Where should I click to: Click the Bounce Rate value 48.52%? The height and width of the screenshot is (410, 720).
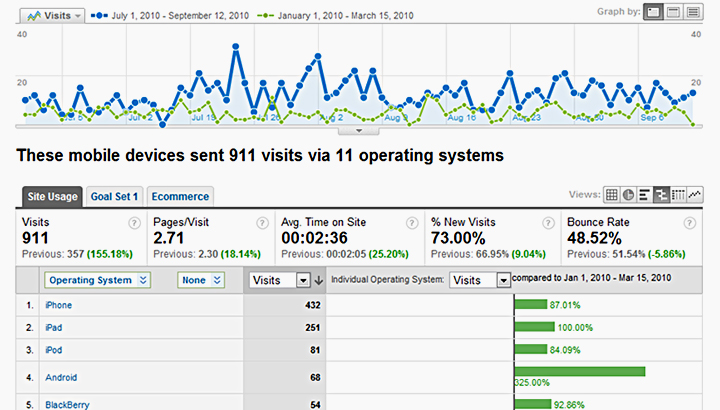pos(594,238)
